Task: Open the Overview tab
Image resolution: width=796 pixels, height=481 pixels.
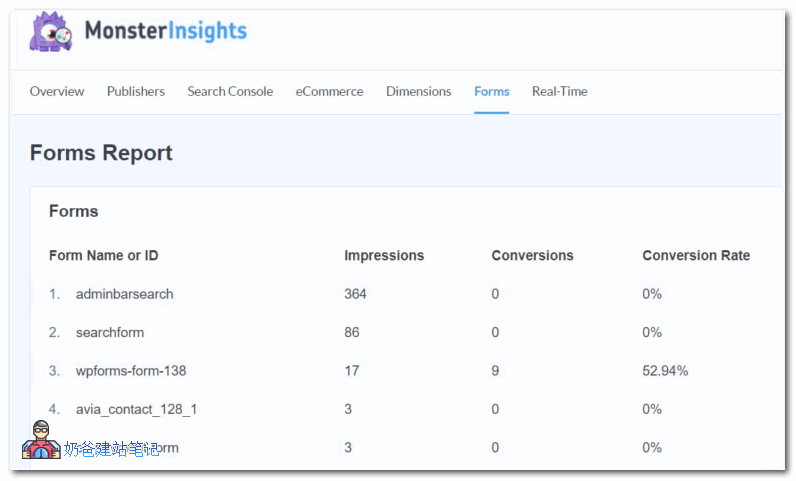Action: (x=57, y=91)
